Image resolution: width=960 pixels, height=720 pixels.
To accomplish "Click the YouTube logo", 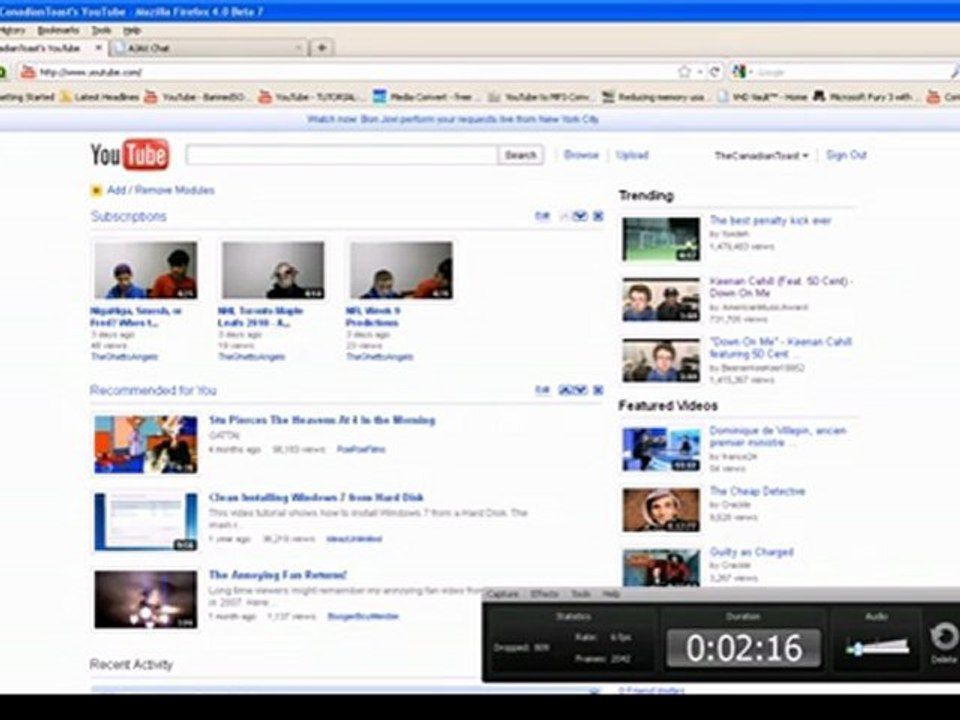I will pyautogui.click(x=130, y=154).
